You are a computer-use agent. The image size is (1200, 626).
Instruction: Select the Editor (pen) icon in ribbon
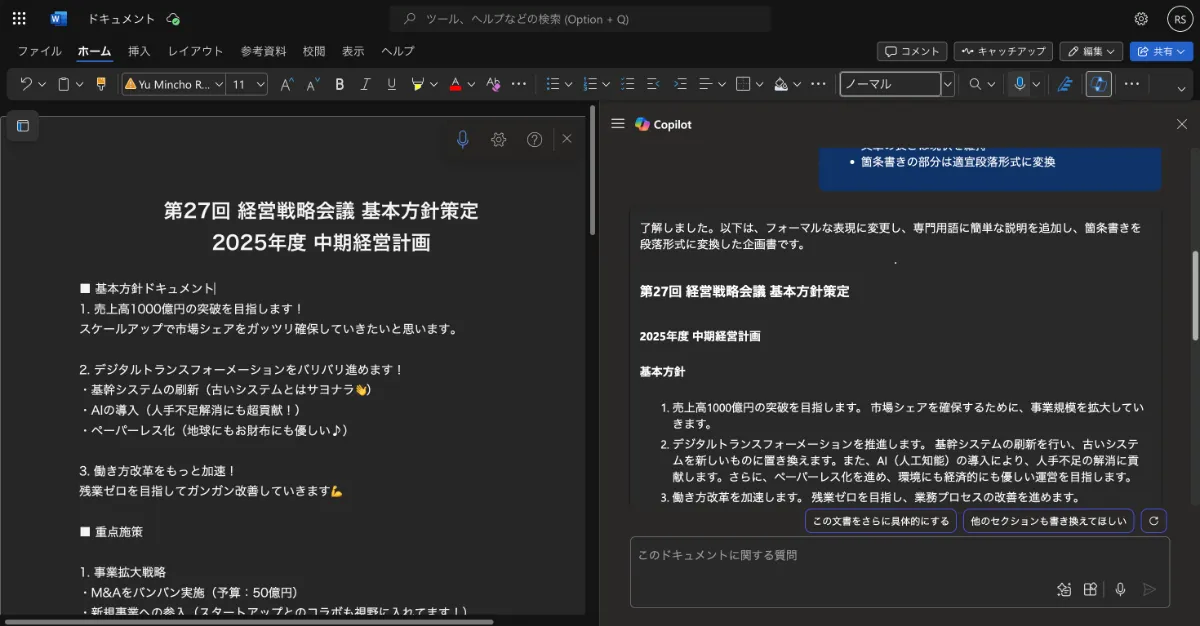[x=1063, y=84]
